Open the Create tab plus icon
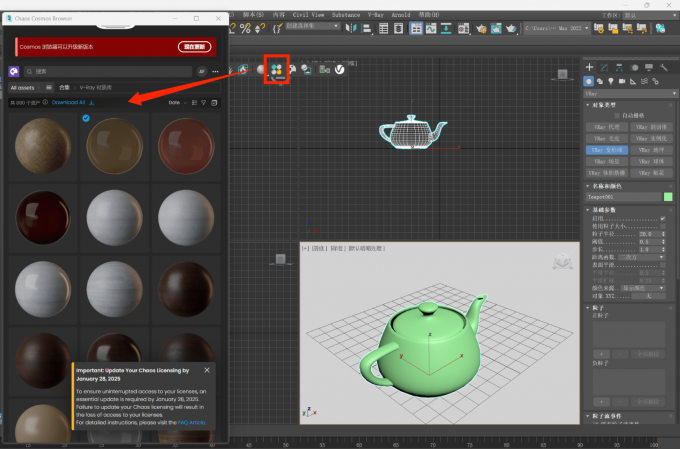 (589, 67)
